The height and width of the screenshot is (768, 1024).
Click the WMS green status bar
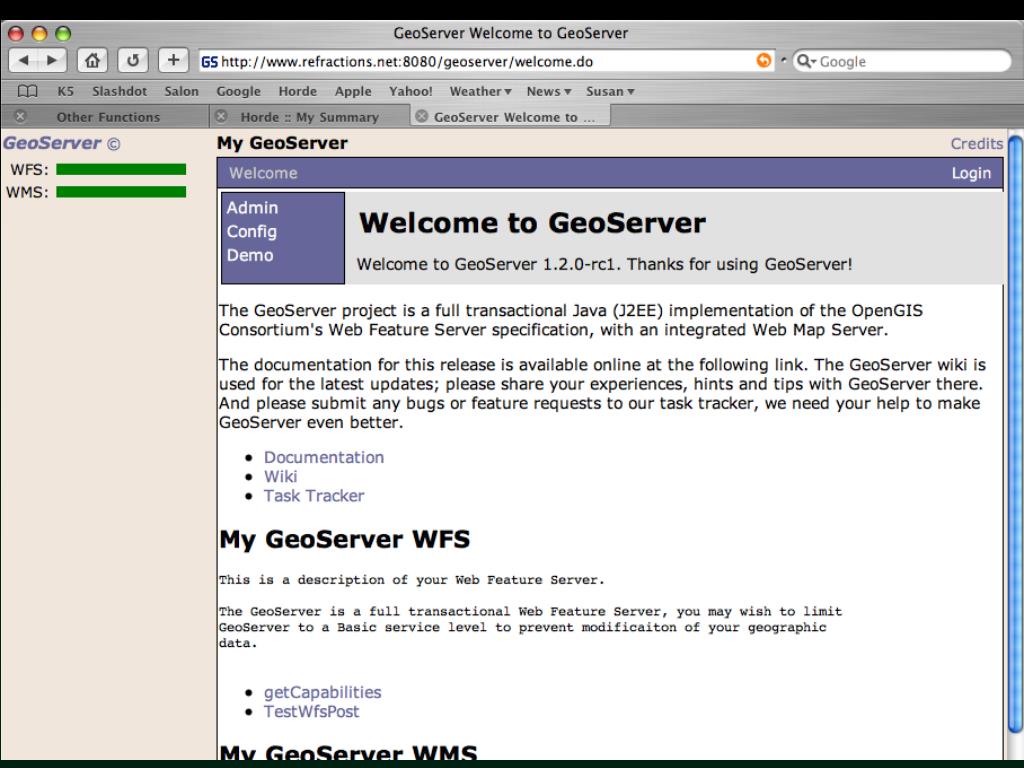[121, 192]
